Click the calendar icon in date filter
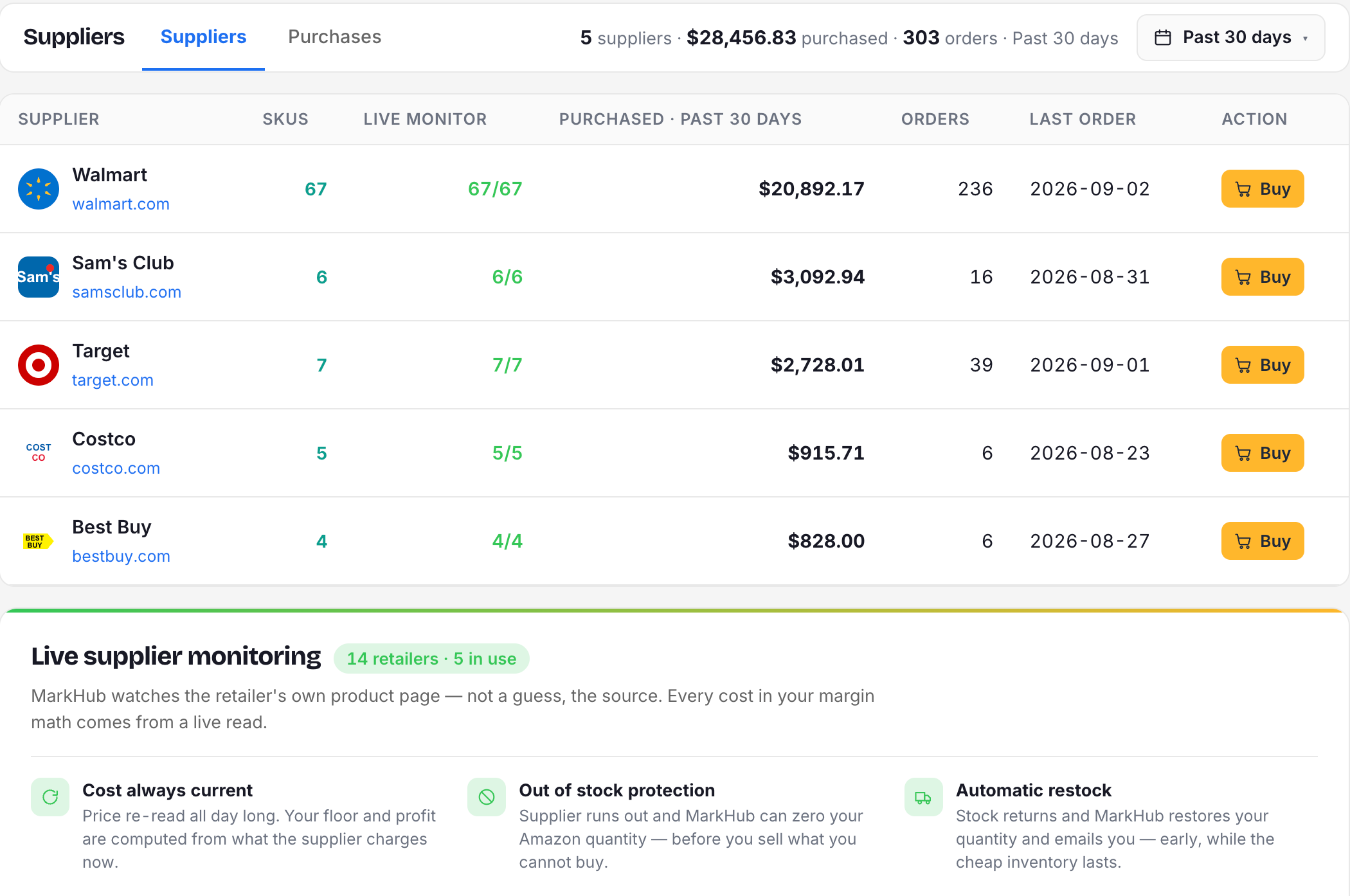This screenshot has width=1350, height=896. tap(1163, 38)
